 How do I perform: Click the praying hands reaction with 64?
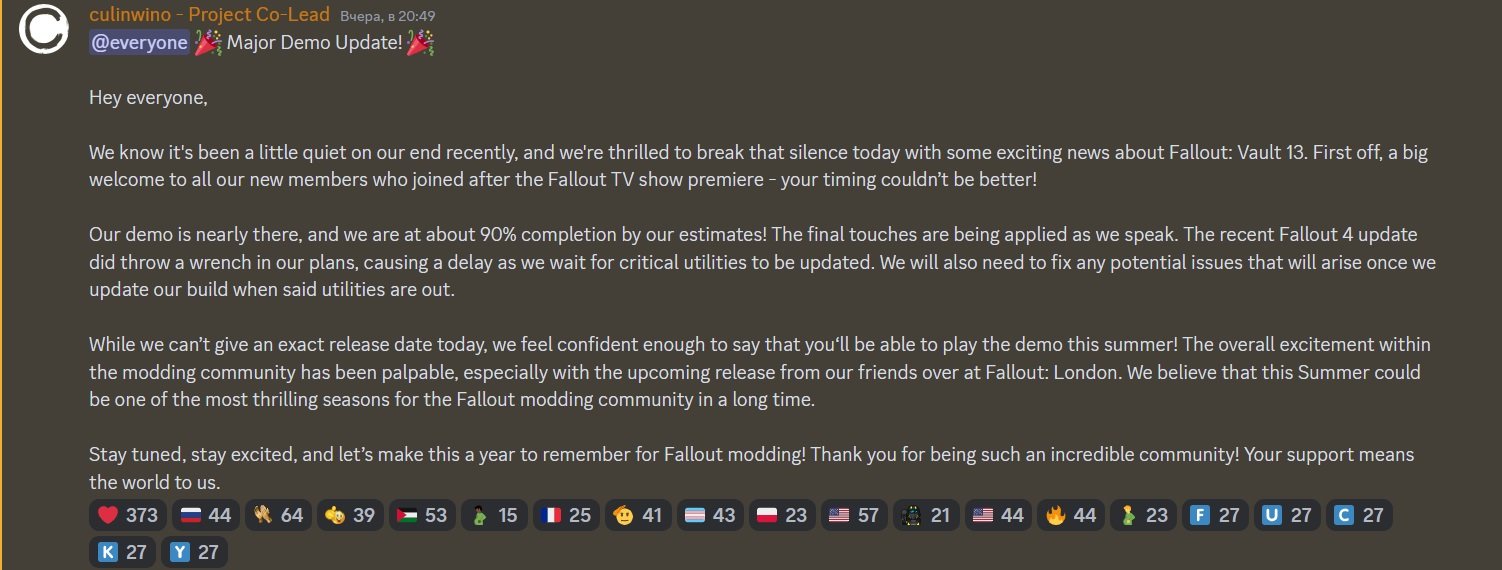(278, 516)
